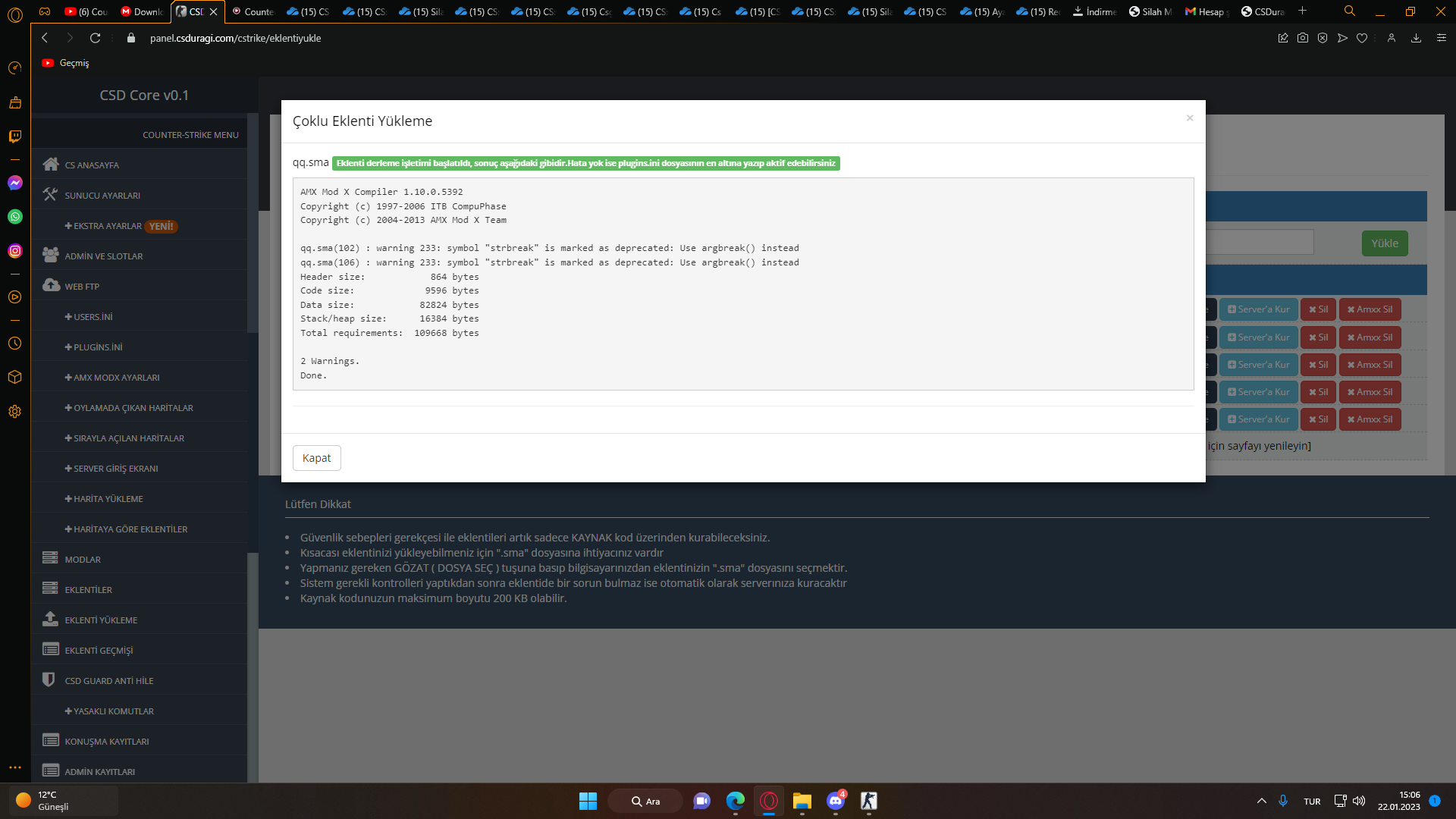Open MODLAR server icon
This screenshot has width=1456, height=819.
[51, 559]
